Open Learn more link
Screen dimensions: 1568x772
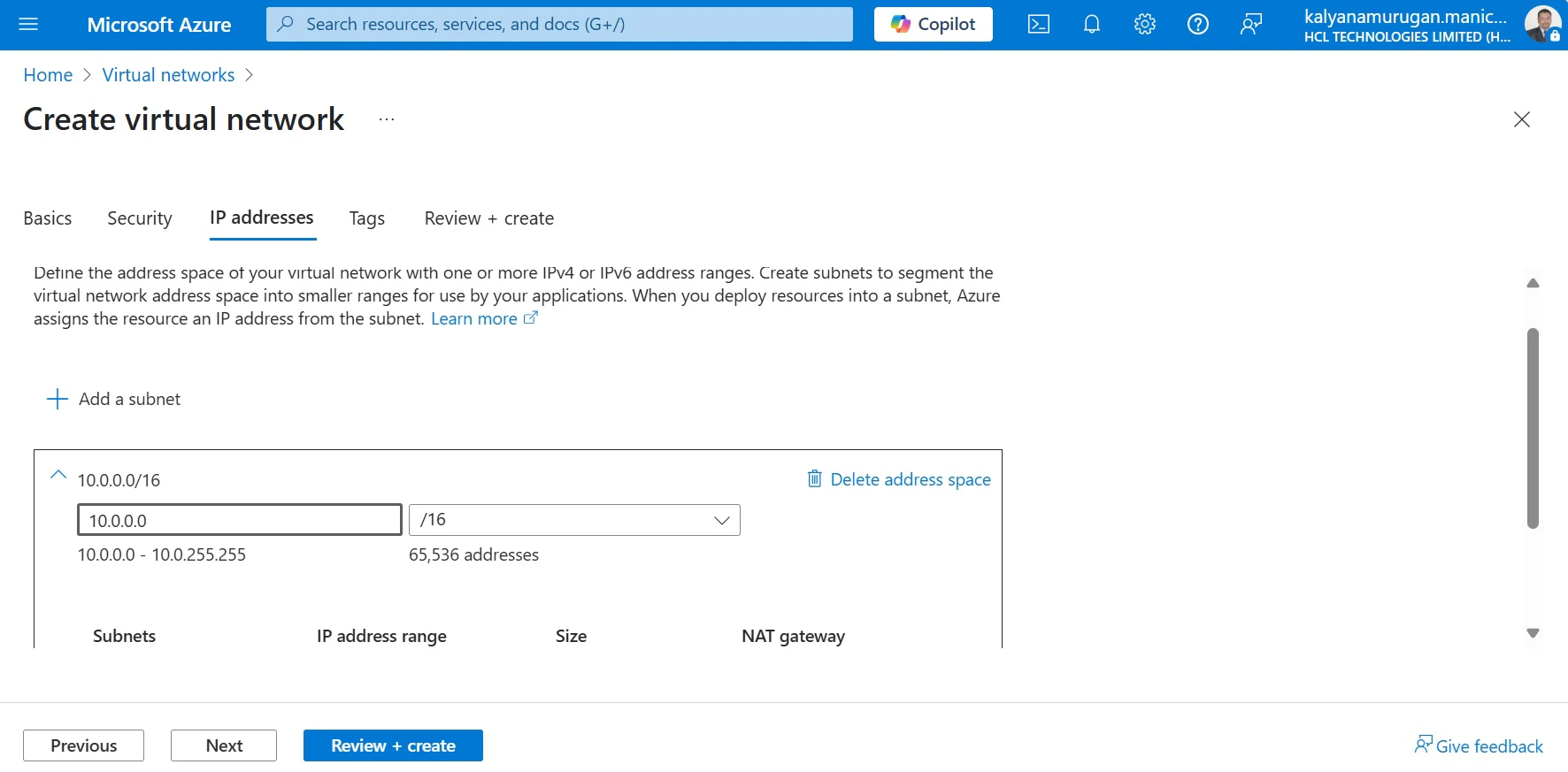pyautogui.click(x=474, y=318)
